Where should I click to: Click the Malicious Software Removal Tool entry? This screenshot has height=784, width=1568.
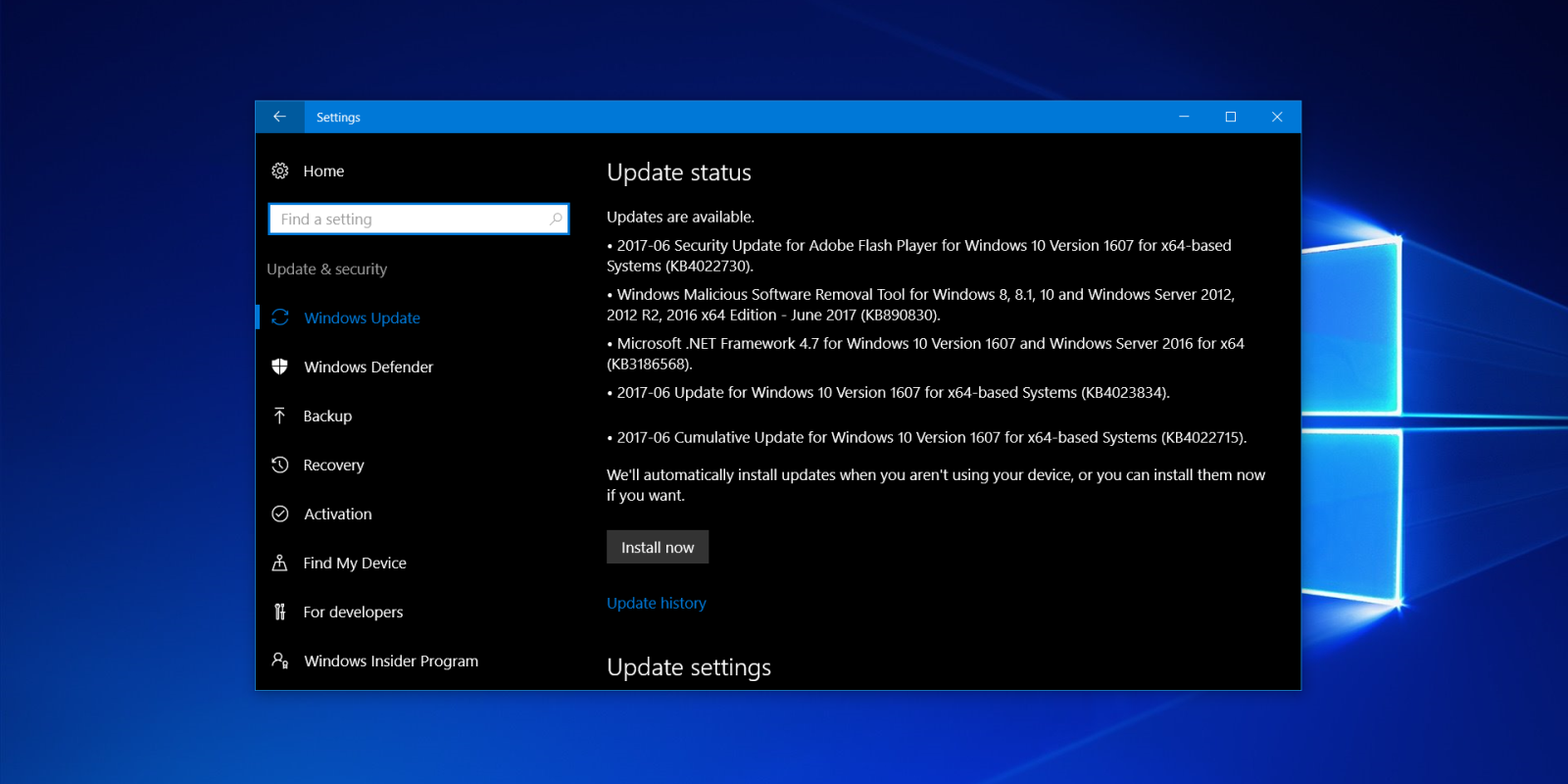pos(921,305)
